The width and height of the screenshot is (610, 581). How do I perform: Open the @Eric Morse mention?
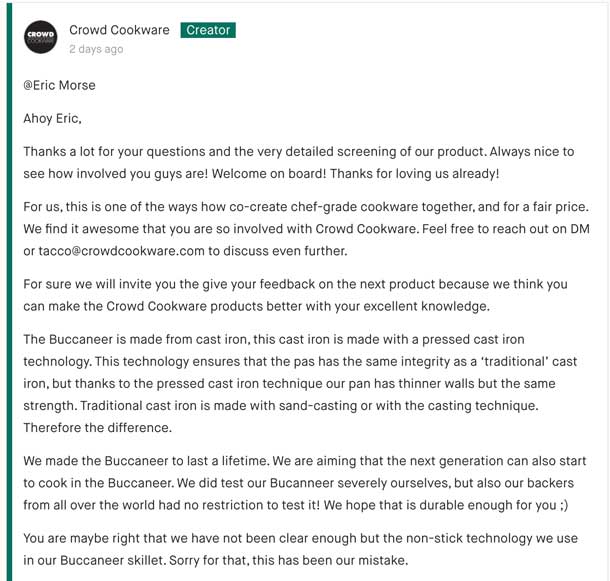[59, 85]
